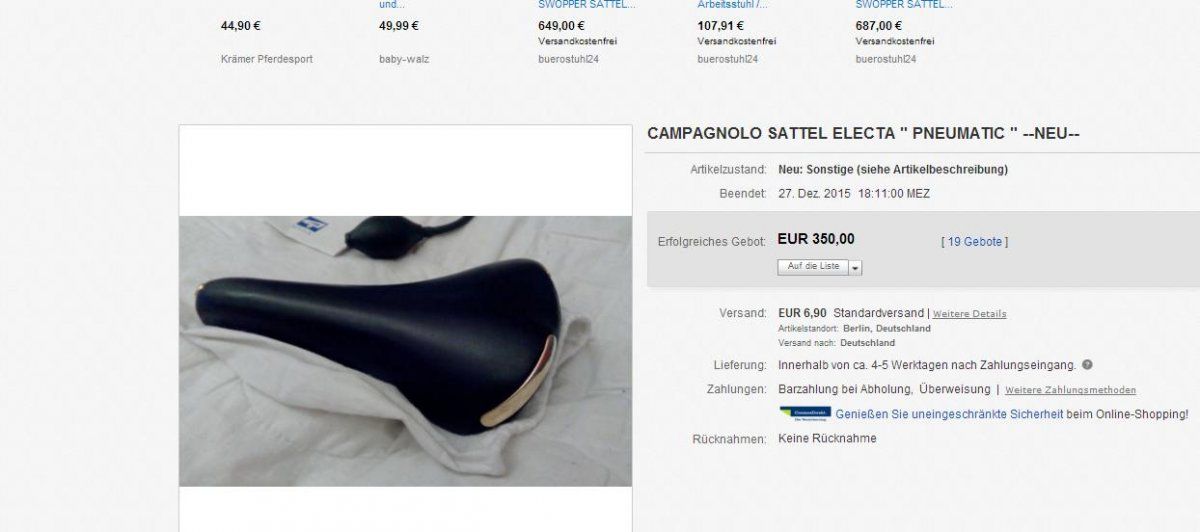Click the payment security logo icon
This screenshot has height=532, width=1200.
tap(805, 413)
